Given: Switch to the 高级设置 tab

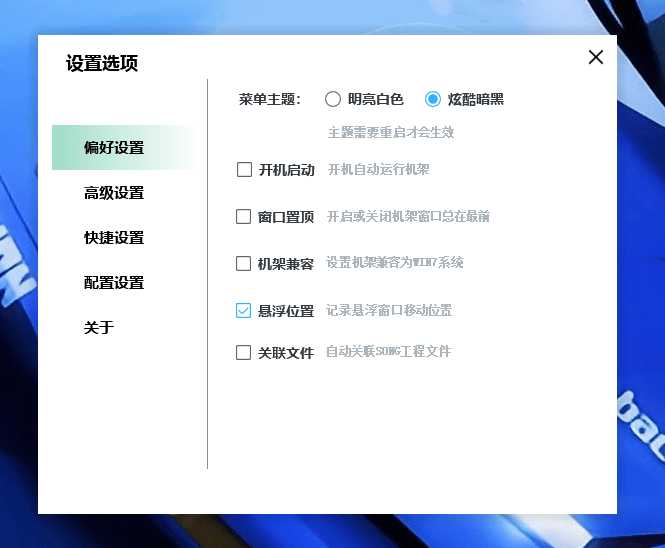Looking at the screenshot, I should pos(114,193).
